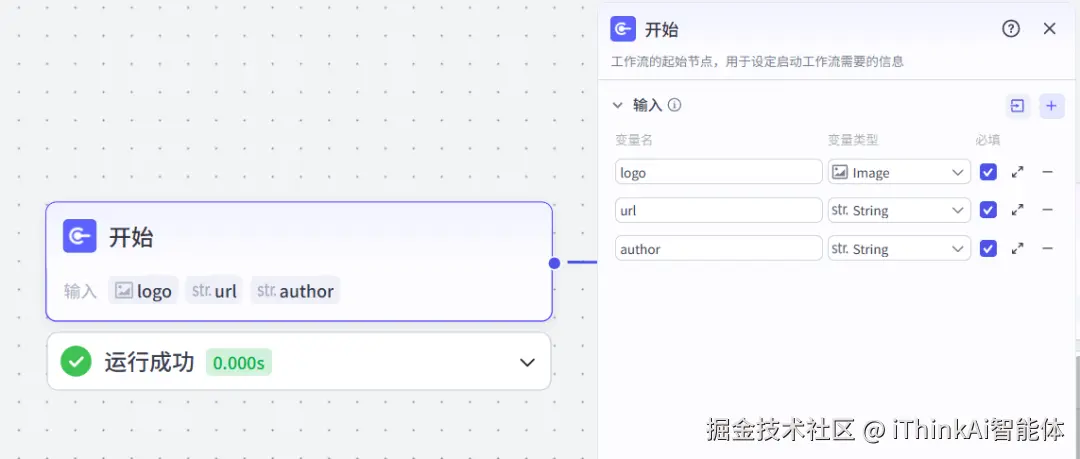Image resolution: width=1080 pixels, height=459 pixels.
Task: Uncheck required checkbox for url
Action: (x=988, y=210)
